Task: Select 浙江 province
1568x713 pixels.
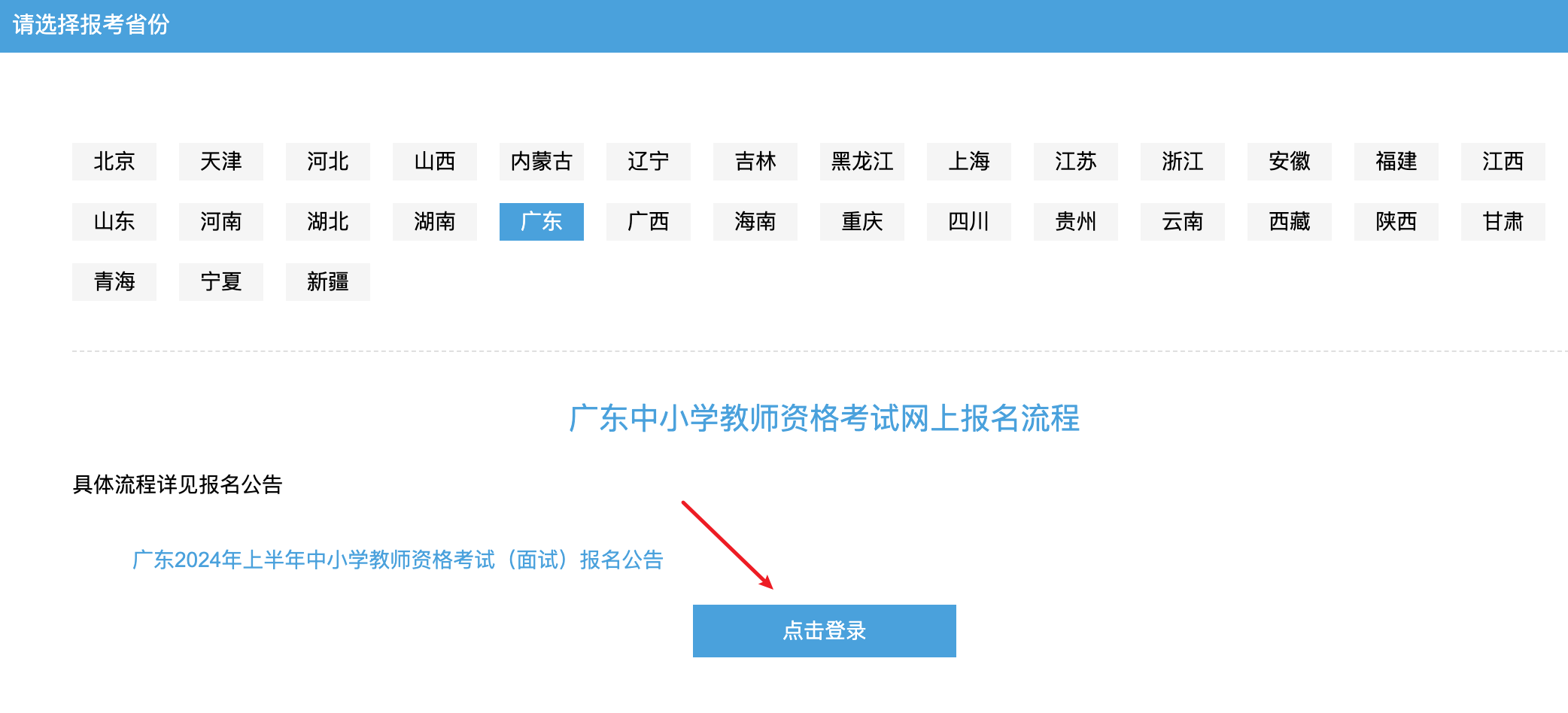Action: click(x=1183, y=162)
